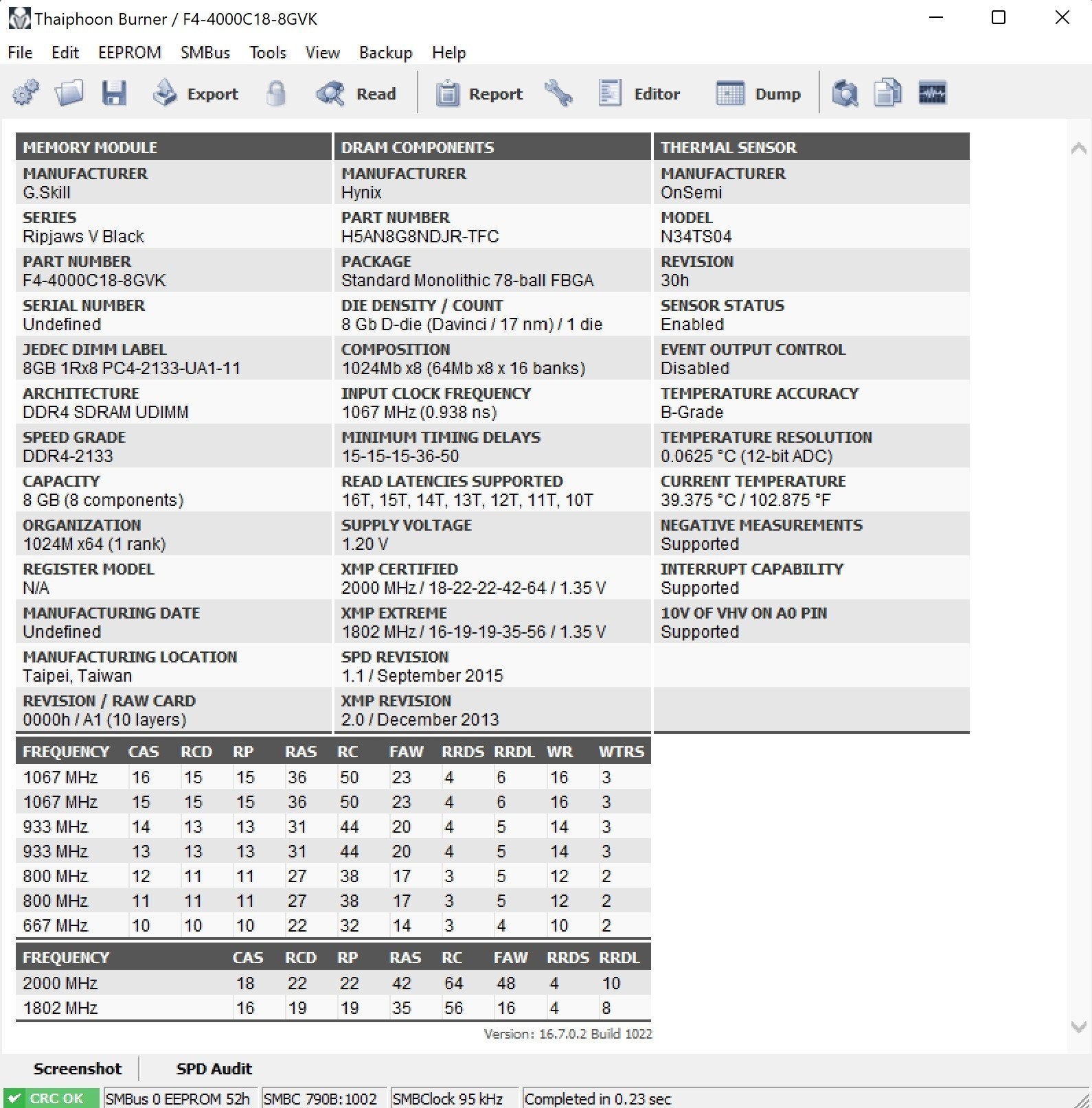Select the 667 MHz frequency row
The image size is (1092, 1108).
(x=333, y=925)
